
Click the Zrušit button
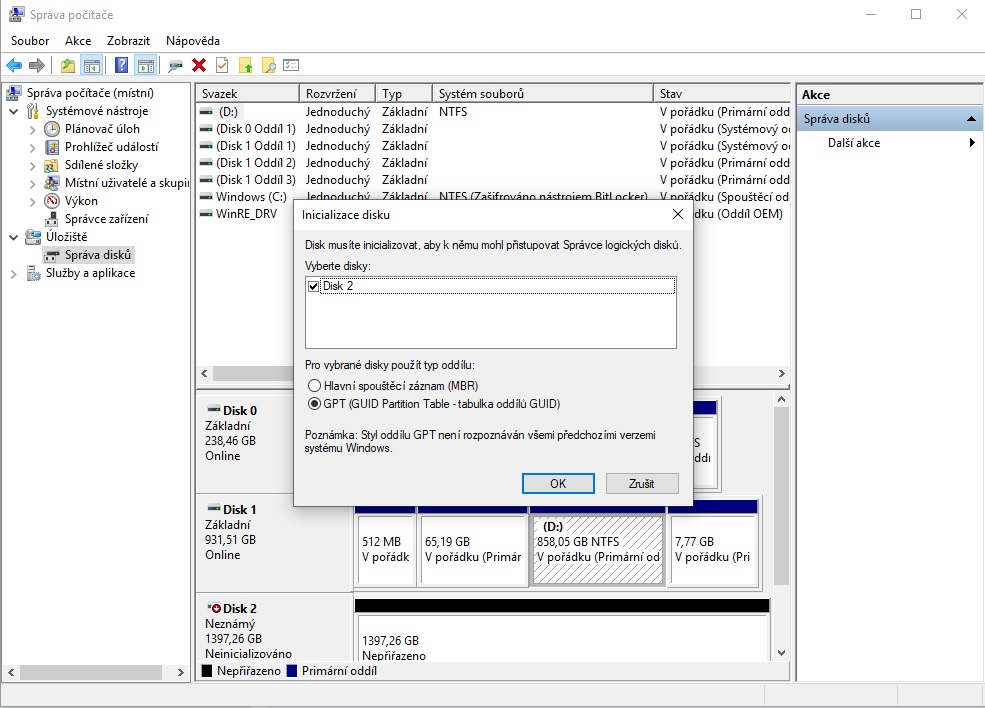pos(642,483)
